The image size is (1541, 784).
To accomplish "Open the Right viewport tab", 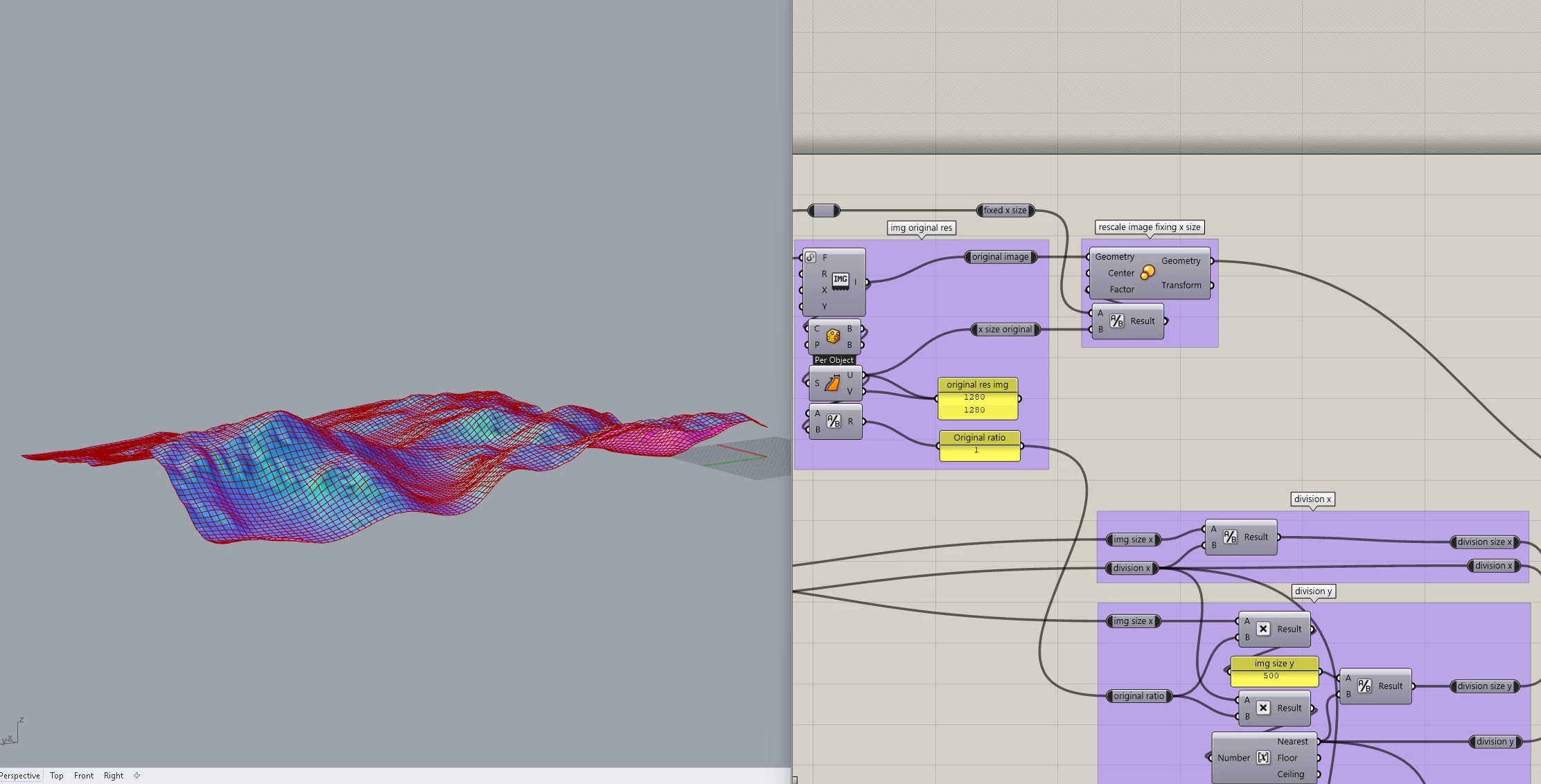I will click(x=114, y=776).
